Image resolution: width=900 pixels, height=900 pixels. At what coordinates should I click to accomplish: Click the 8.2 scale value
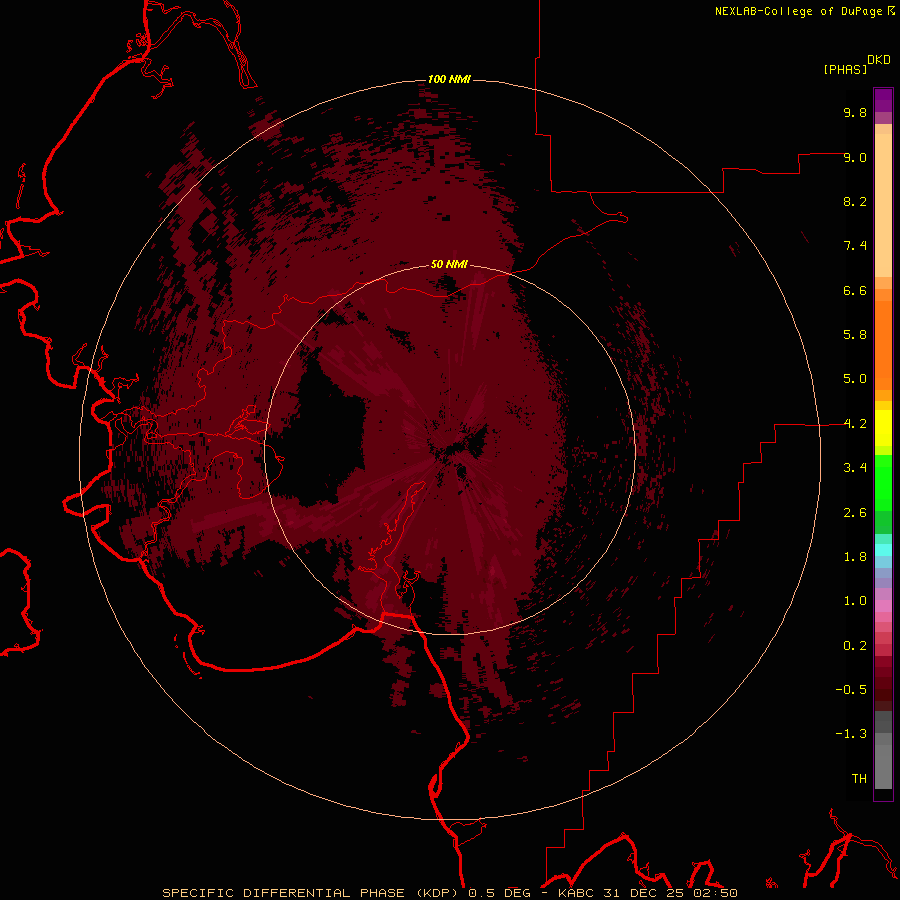[855, 201]
